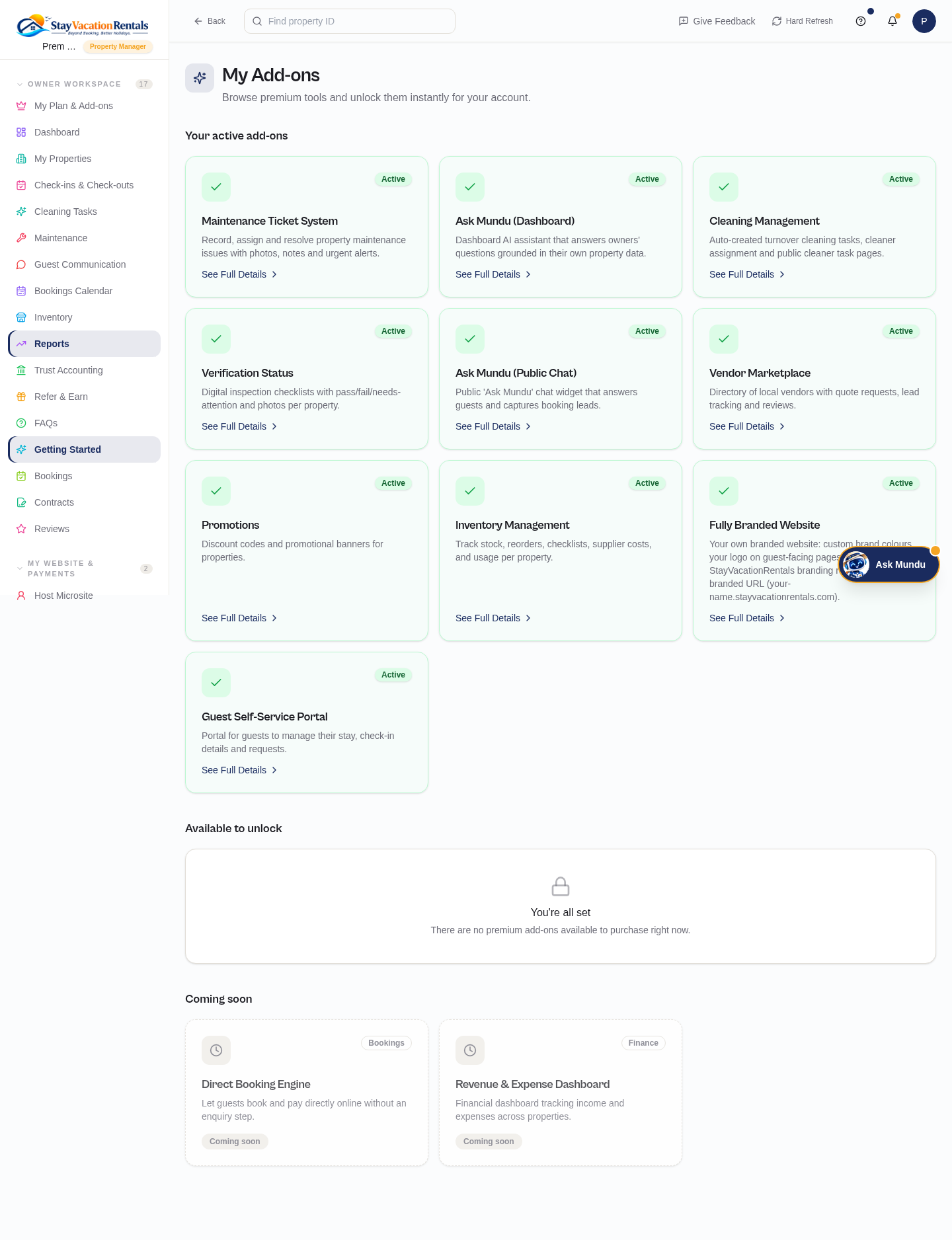
Task: Go Back using the header button
Action: 210,21
